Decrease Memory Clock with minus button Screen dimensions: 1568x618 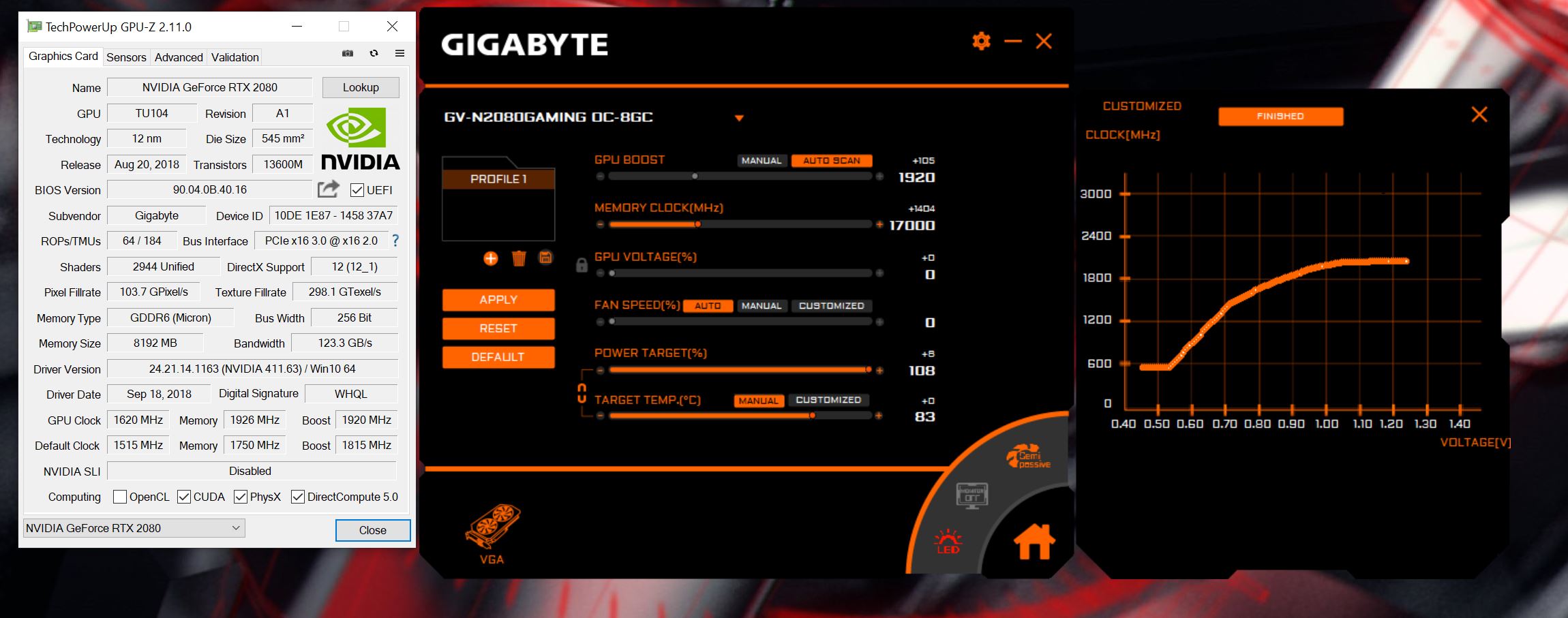coord(600,224)
